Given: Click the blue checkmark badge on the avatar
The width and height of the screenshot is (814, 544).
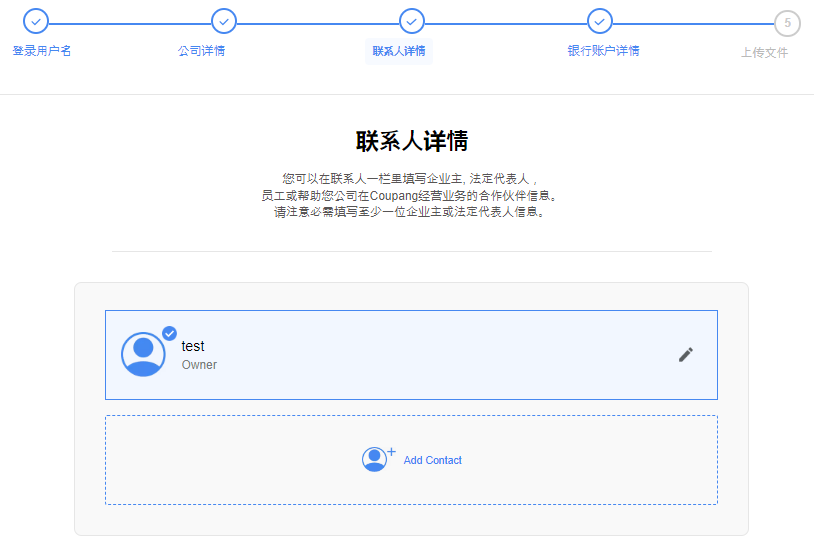Looking at the screenshot, I should click(169, 333).
